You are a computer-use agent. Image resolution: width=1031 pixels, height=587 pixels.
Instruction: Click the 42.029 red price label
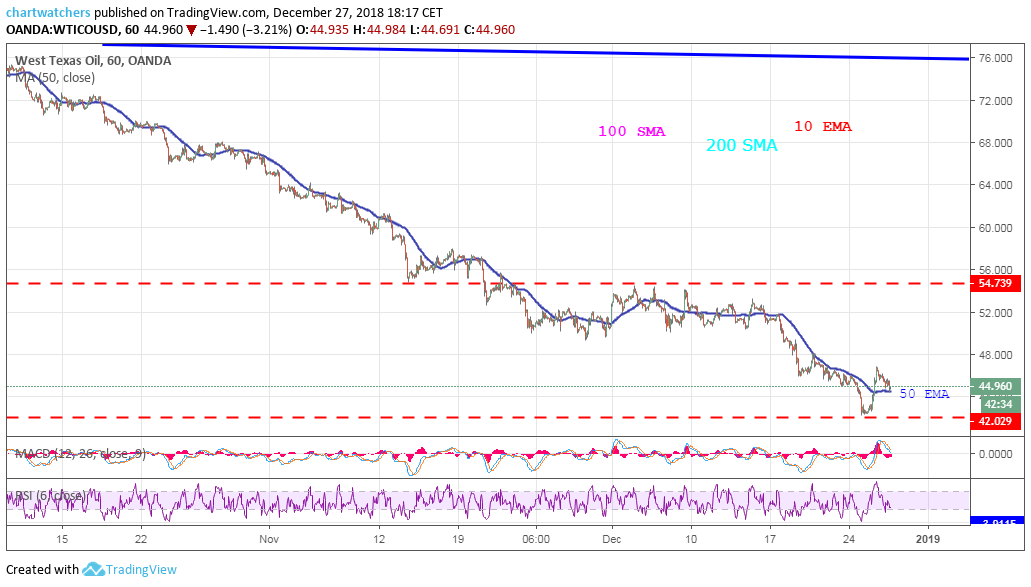(995, 421)
